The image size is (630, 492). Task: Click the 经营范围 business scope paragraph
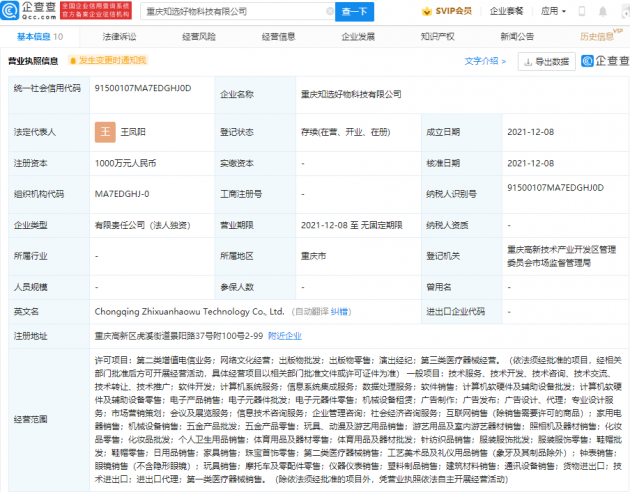pos(358,419)
